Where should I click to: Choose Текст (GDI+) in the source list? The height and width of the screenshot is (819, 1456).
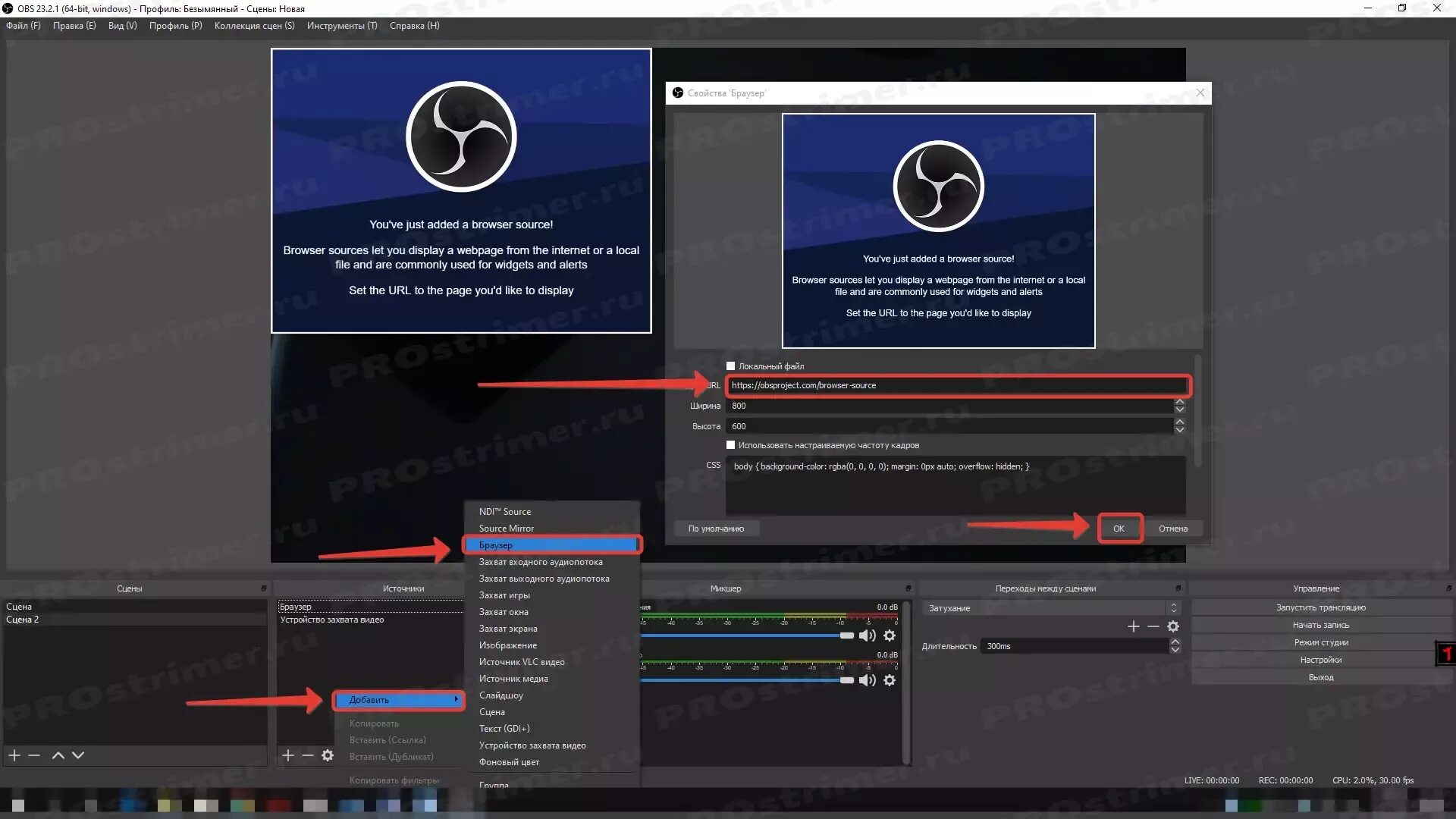coord(553,729)
